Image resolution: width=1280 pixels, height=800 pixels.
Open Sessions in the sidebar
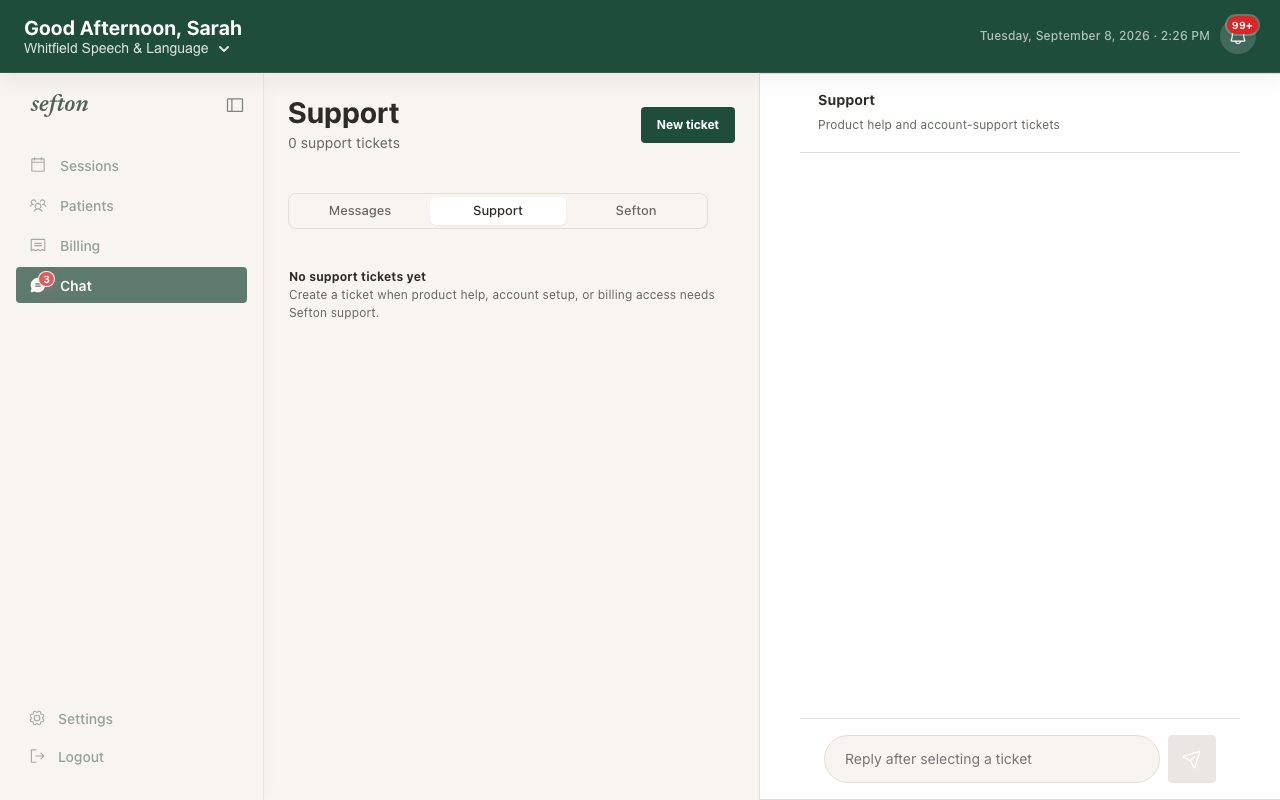pos(131,166)
